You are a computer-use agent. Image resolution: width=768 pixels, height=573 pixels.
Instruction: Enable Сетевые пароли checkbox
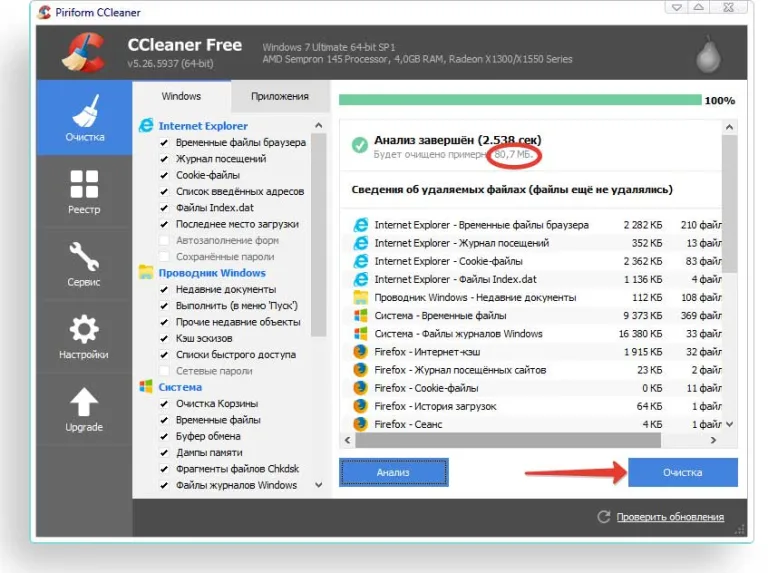coord(164,371)
